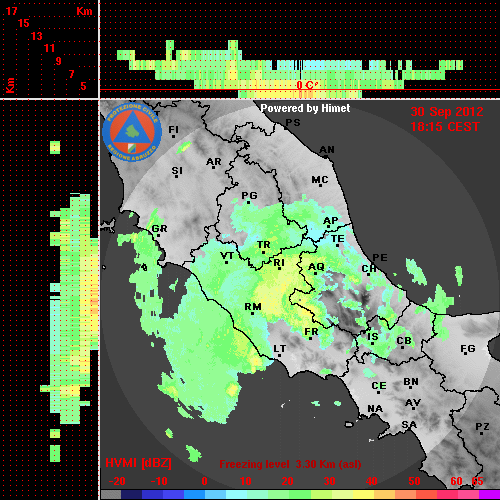Click the CE city label
Image resolution: width=500 pixels, height=500 pixels.
click(379, 386)
